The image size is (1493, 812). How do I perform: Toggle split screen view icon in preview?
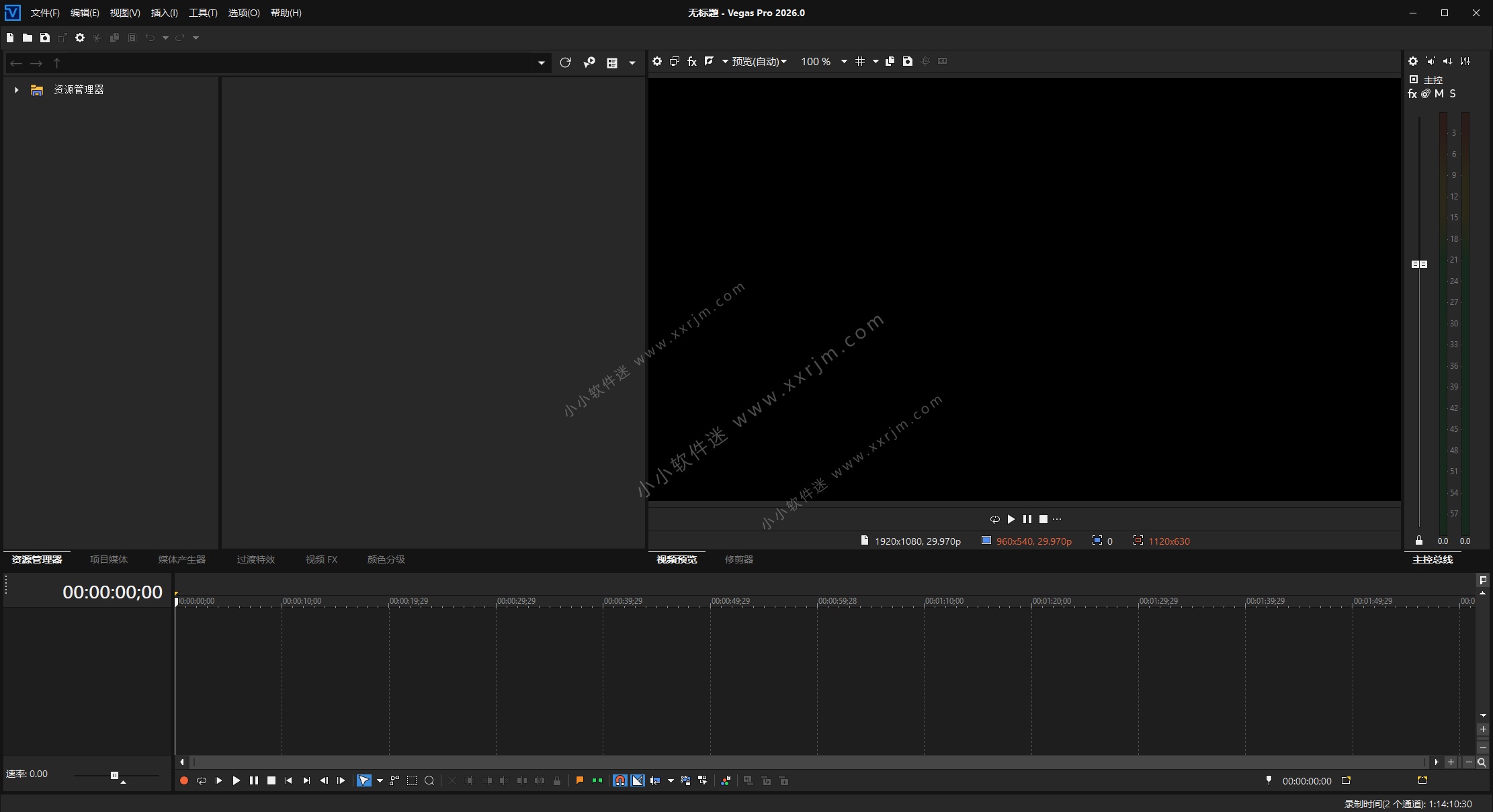[709, 61]
